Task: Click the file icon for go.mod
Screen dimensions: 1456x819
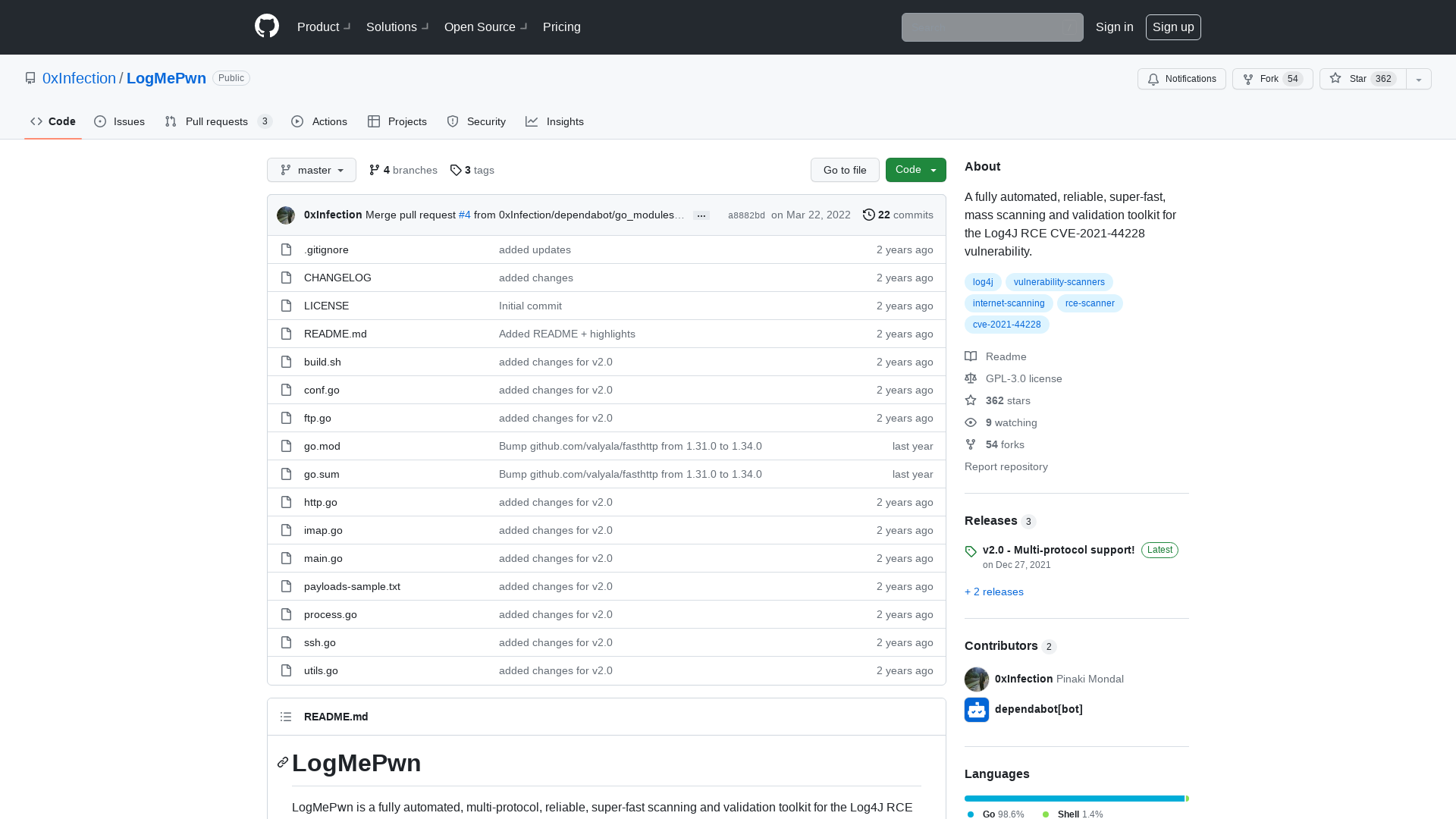Action: (x=286, y=446)
